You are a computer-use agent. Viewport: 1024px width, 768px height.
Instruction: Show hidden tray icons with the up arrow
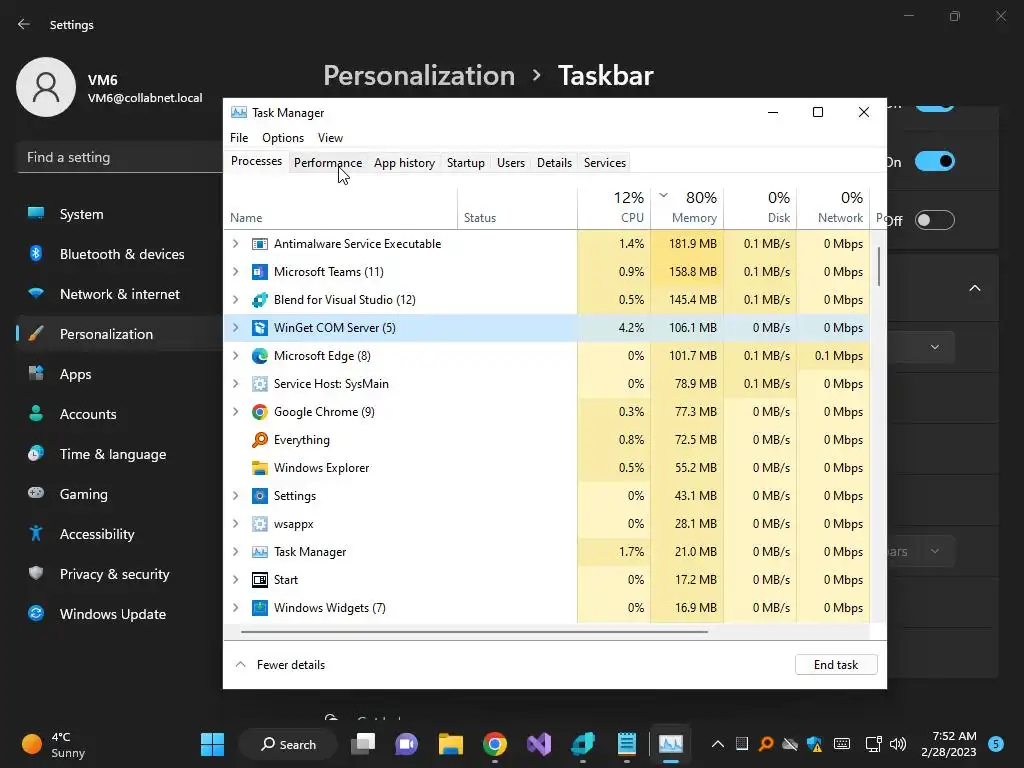click(x=718, y=744)
